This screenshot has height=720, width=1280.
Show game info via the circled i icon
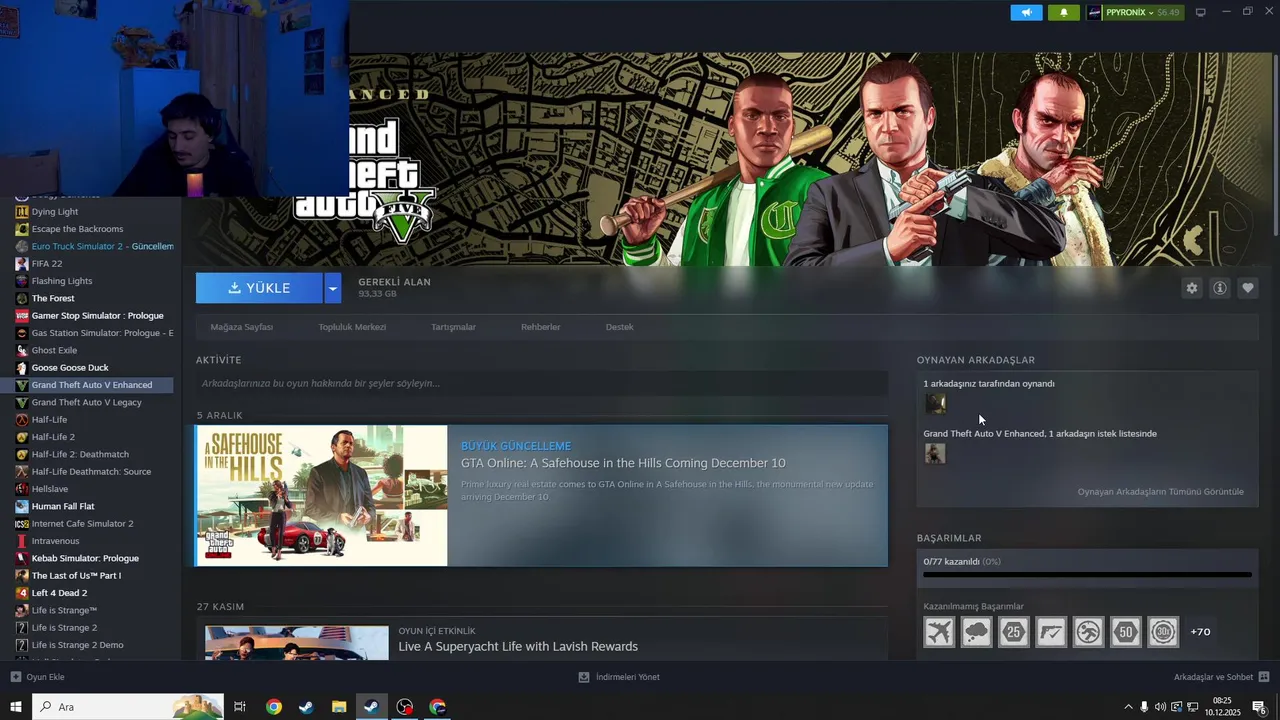click(1220, 288)
